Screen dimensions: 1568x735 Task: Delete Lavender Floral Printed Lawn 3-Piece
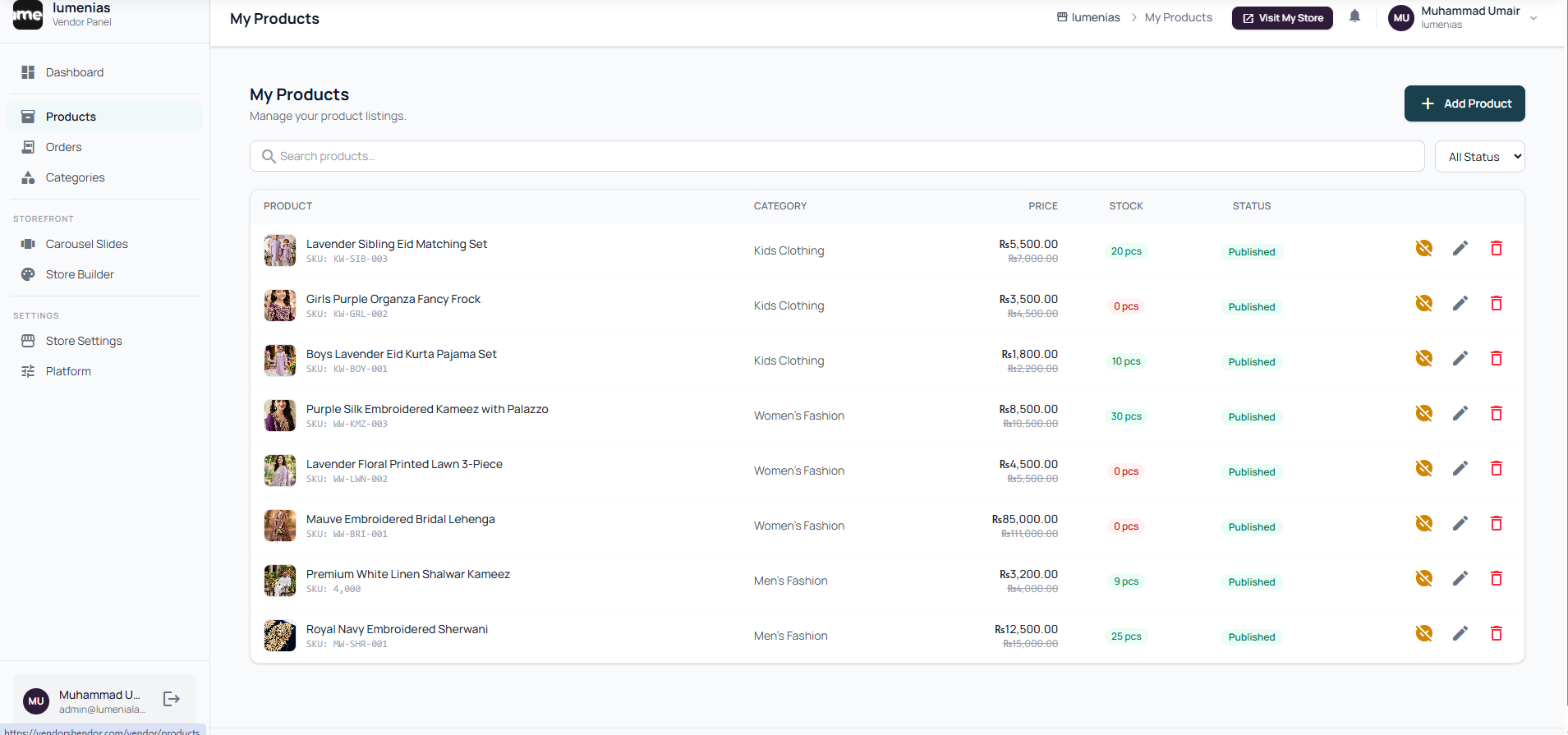(x=1497, y=468)
